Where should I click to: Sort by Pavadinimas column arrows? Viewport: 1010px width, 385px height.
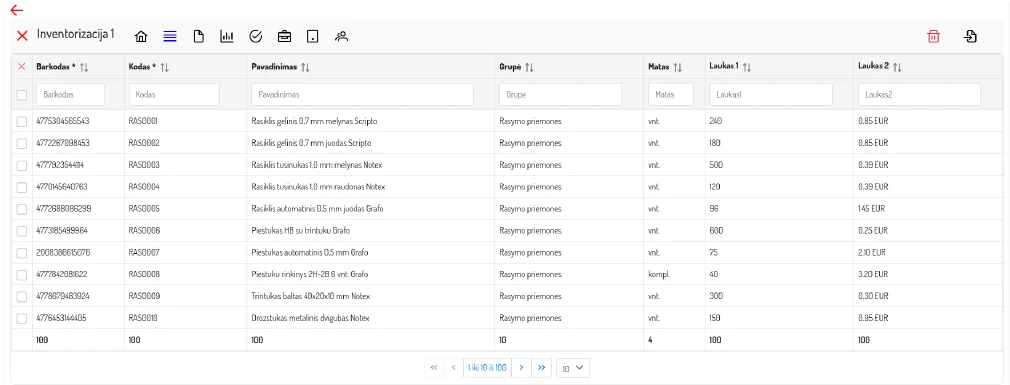(x=305, y=67)
